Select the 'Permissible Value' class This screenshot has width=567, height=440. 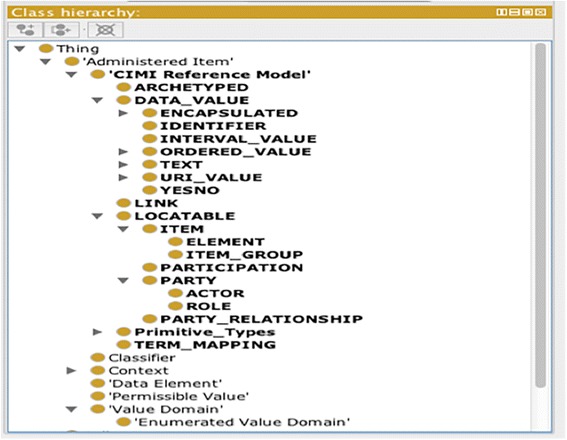click(179, 397)
